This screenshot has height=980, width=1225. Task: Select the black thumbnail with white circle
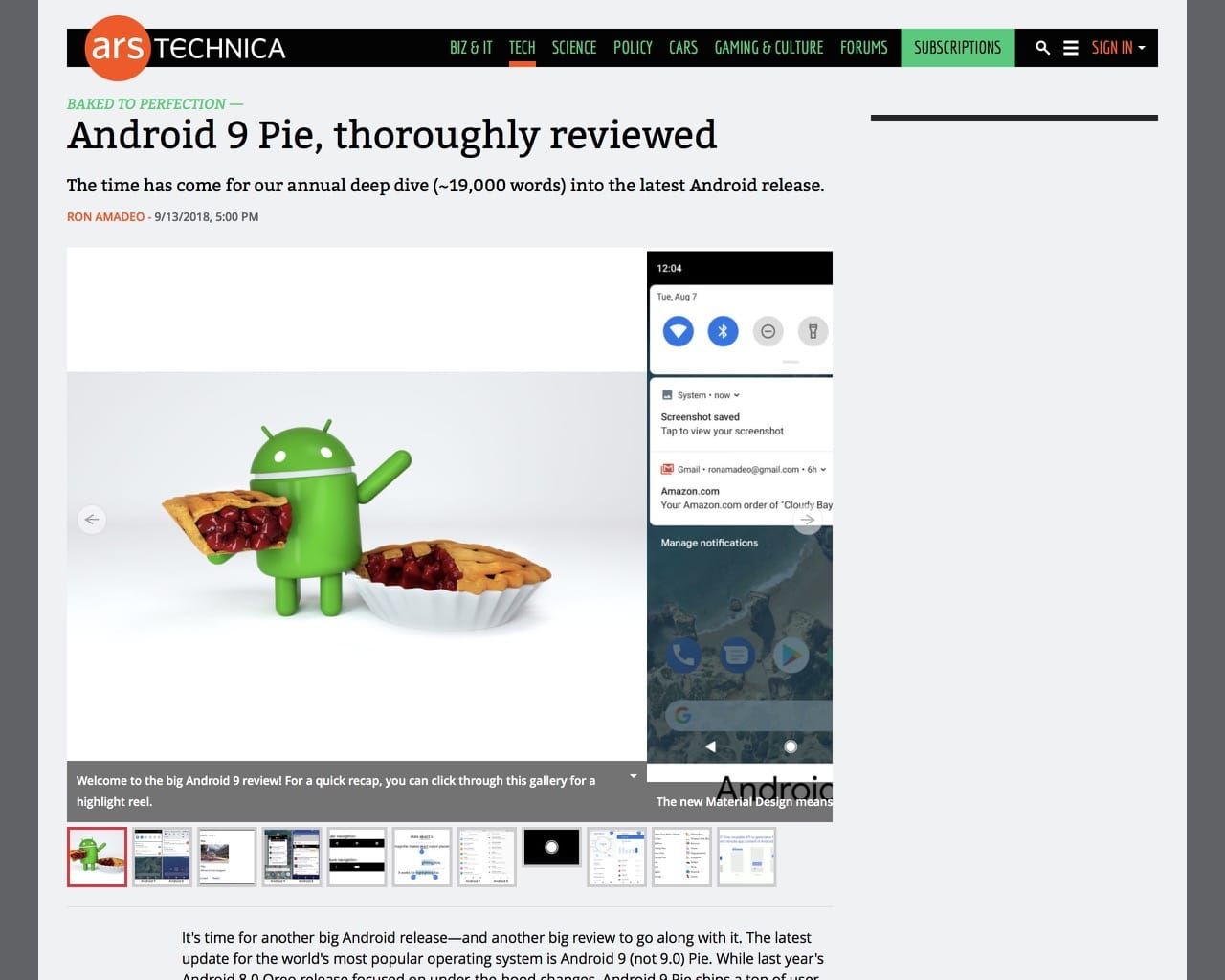(552, 847)
